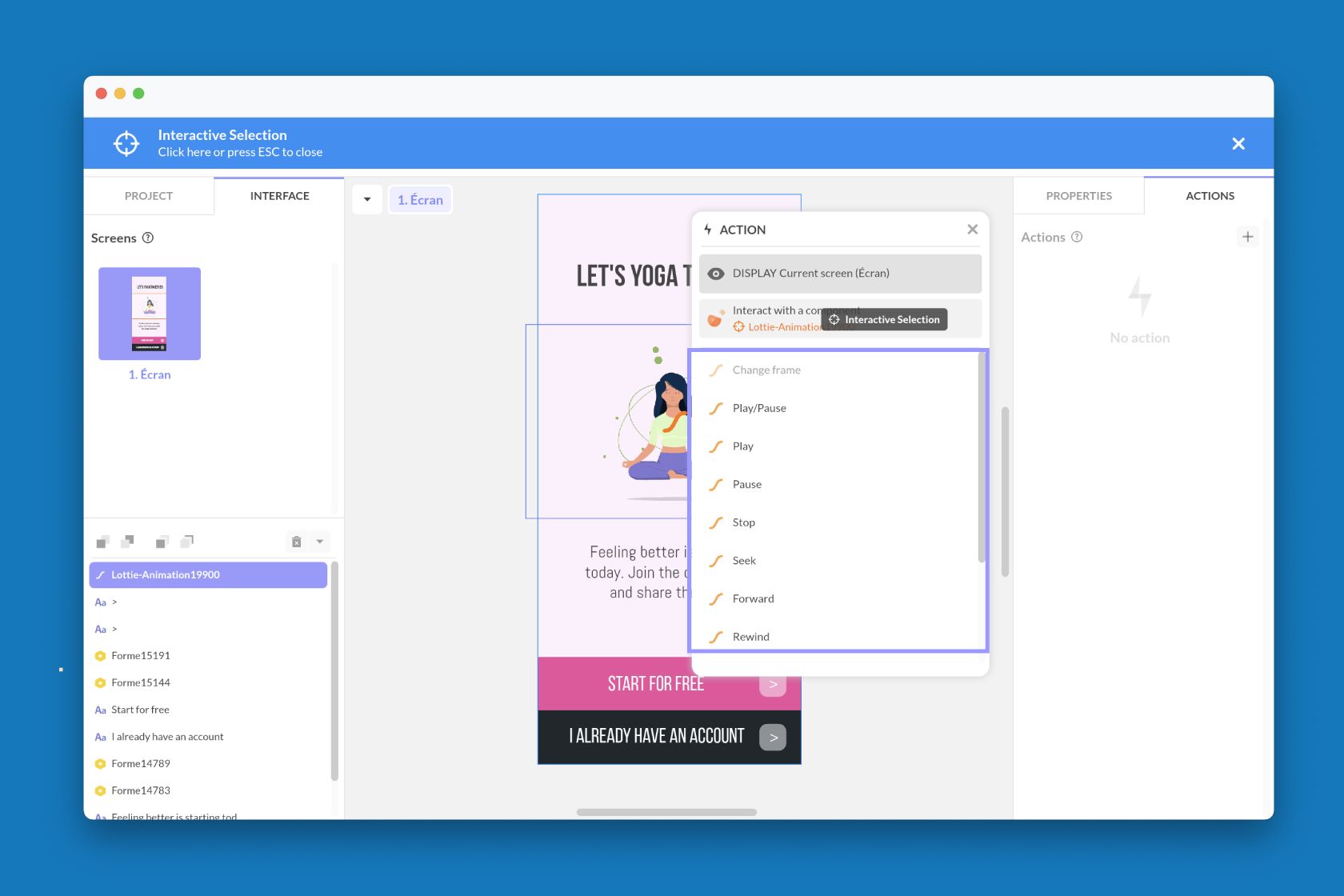
Task: Open the screen selector chevron beside 1. Écran
Action: point(367,199)
